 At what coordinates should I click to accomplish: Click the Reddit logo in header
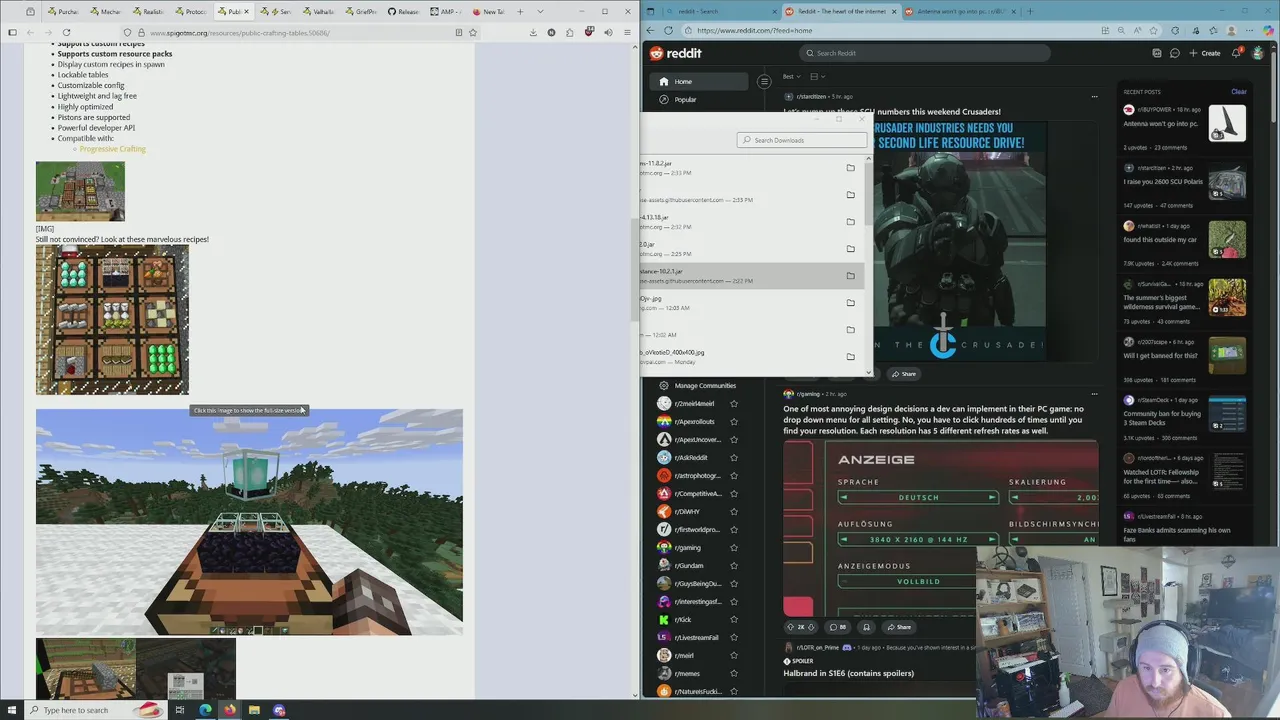pyautogui.click(x=676, y=53)
